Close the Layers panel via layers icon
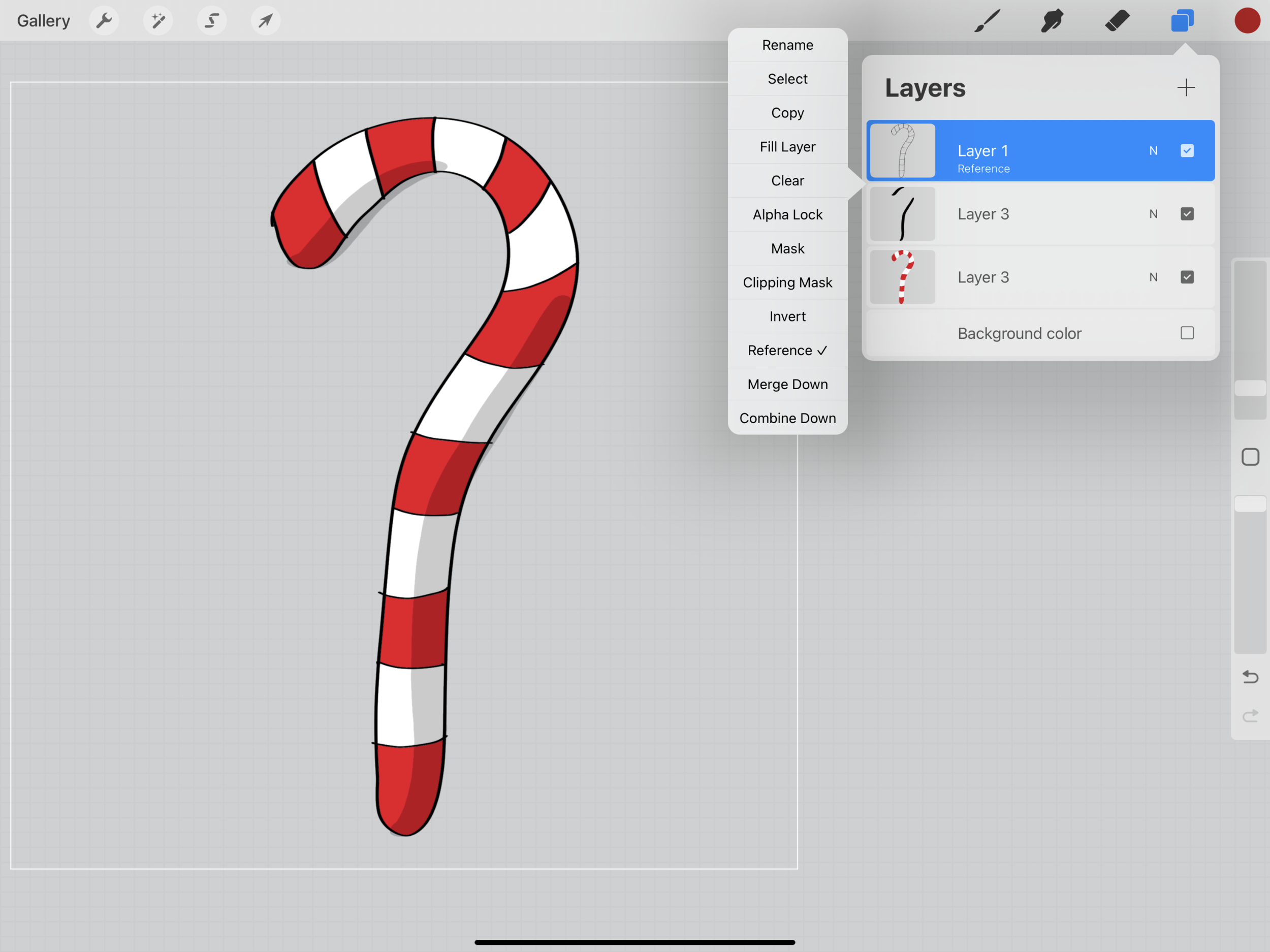Image resolution: width=1270 pixels, height=952 pixels. coord(1182,21)
